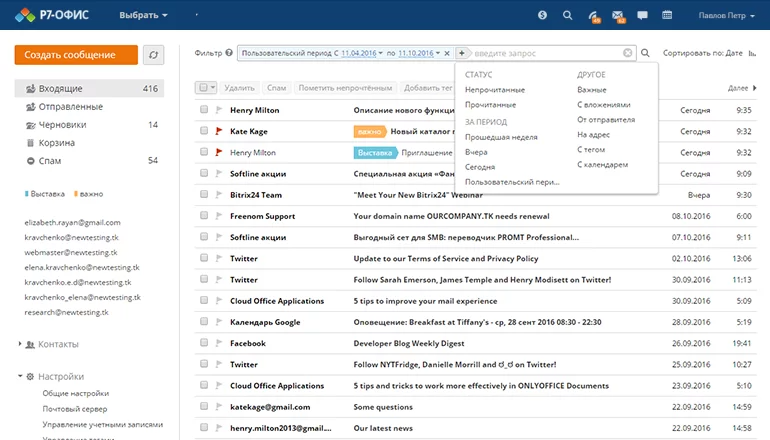This screenshot has width=770, height=440.
Task: Remove the custom period filter with X
Action: tap(447, 53)
